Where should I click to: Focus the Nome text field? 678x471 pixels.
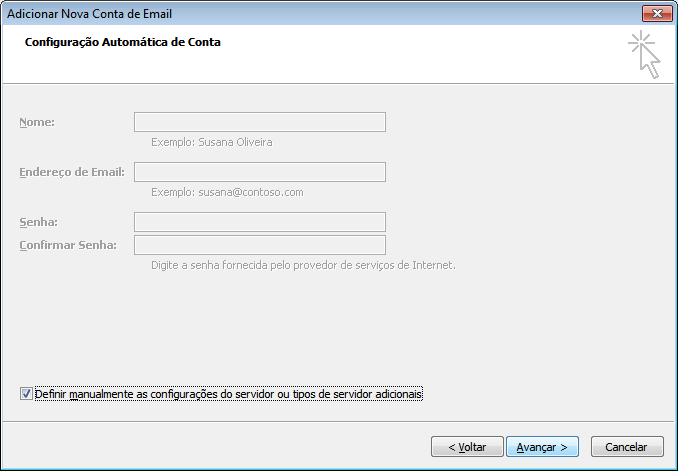[x=260, y=122]
